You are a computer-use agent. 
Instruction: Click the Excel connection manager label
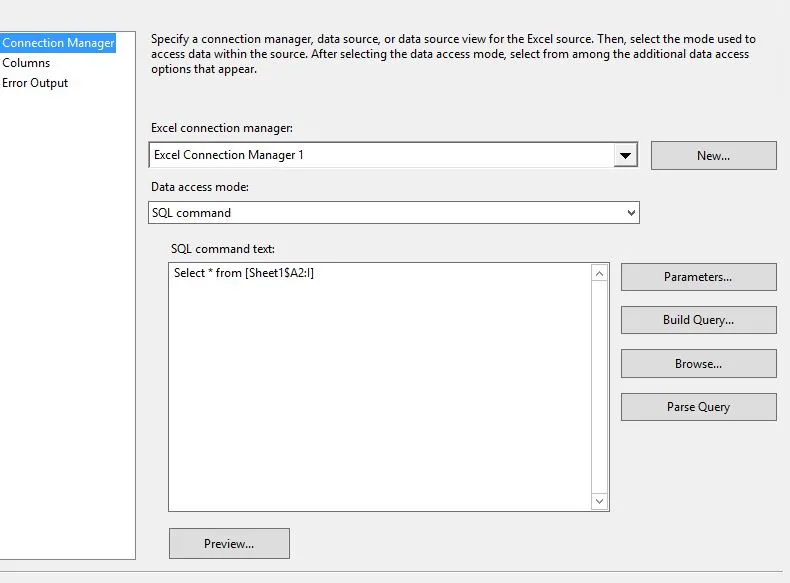[222, 128]
